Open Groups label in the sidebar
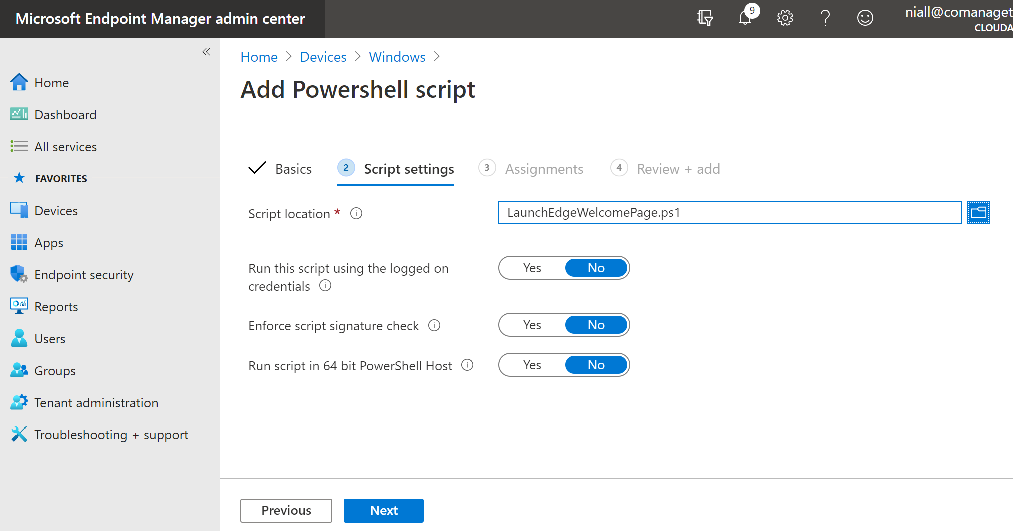Image resolution: width=1013 pixels, height=531 pixels. (x=55, y=370)
